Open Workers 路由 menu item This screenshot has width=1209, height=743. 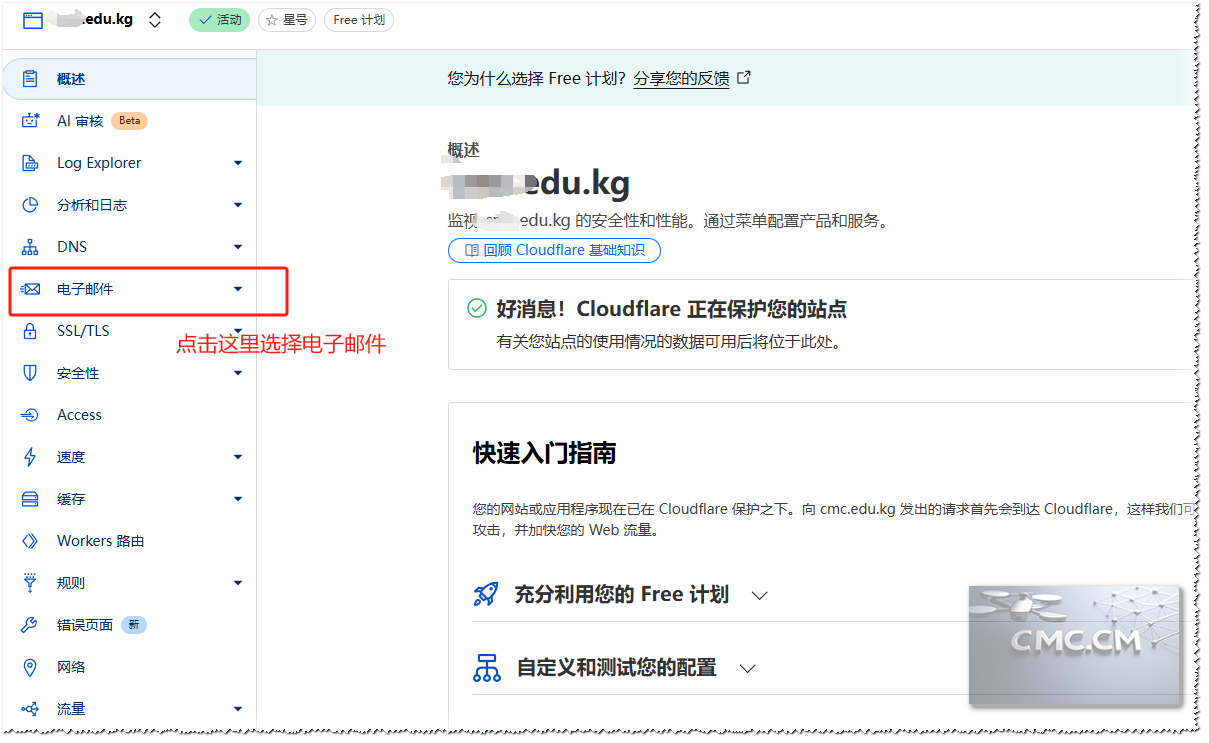tap(129, 541)
